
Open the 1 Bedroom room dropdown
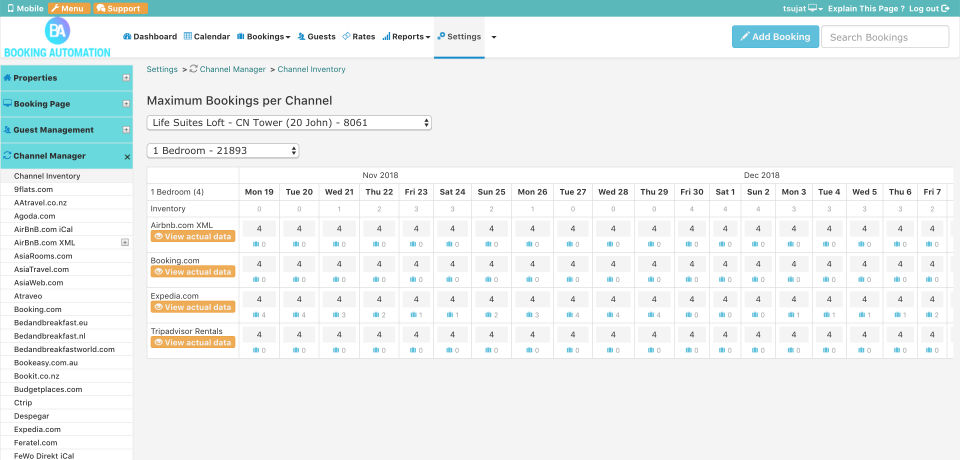click(x=223, y=150)
